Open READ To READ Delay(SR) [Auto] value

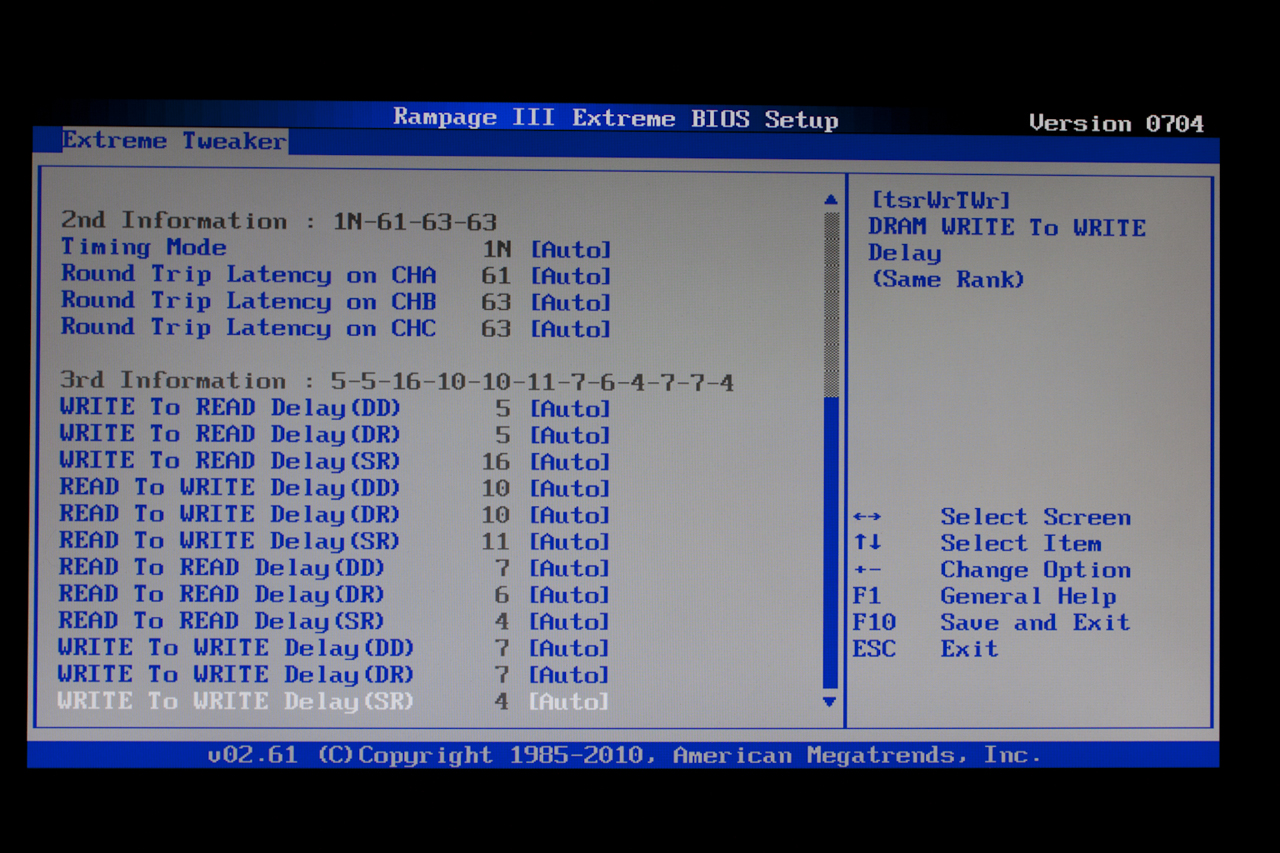point(570,622)
